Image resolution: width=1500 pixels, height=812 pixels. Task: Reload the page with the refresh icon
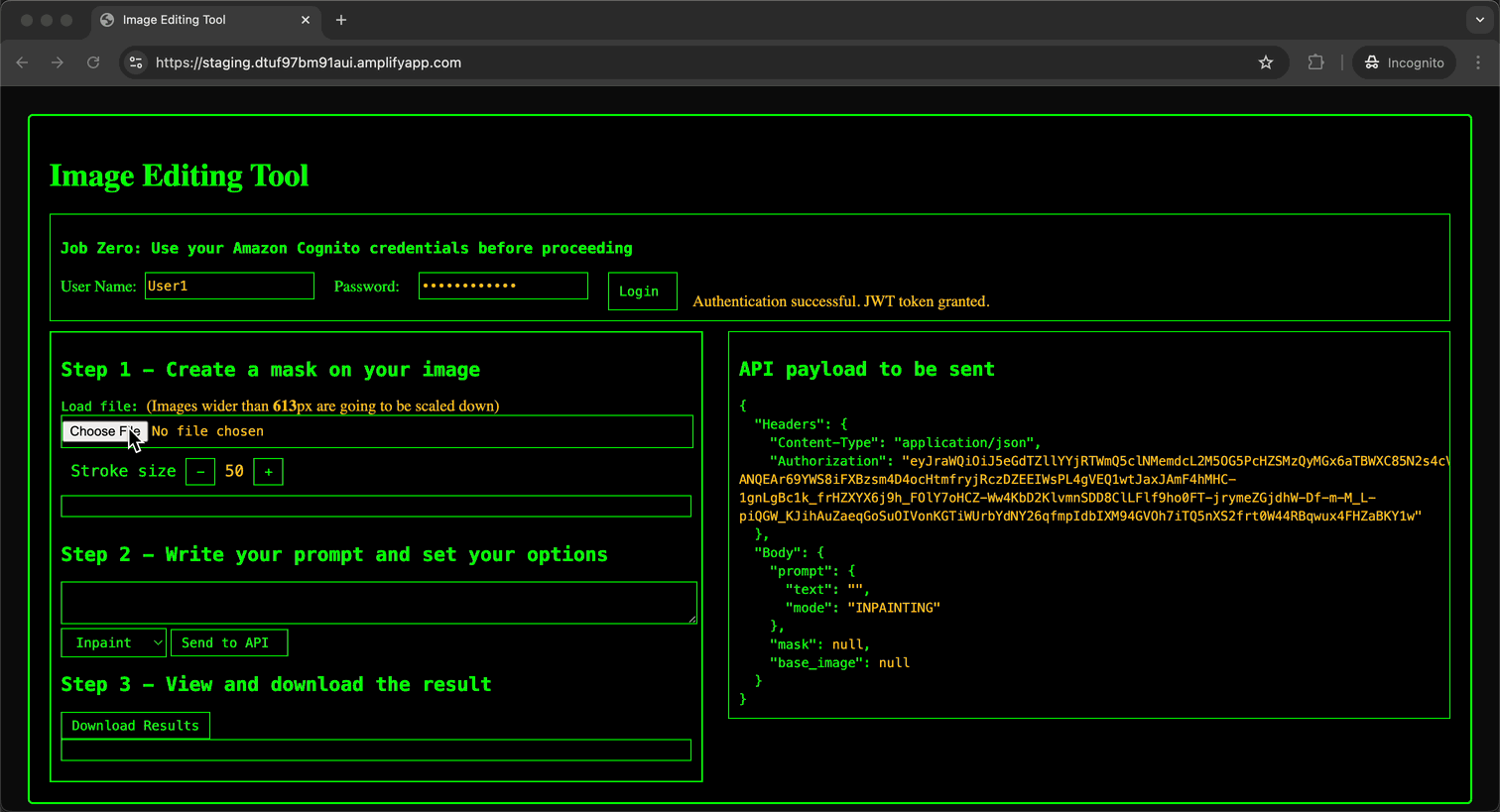click(x=93, y=61)
